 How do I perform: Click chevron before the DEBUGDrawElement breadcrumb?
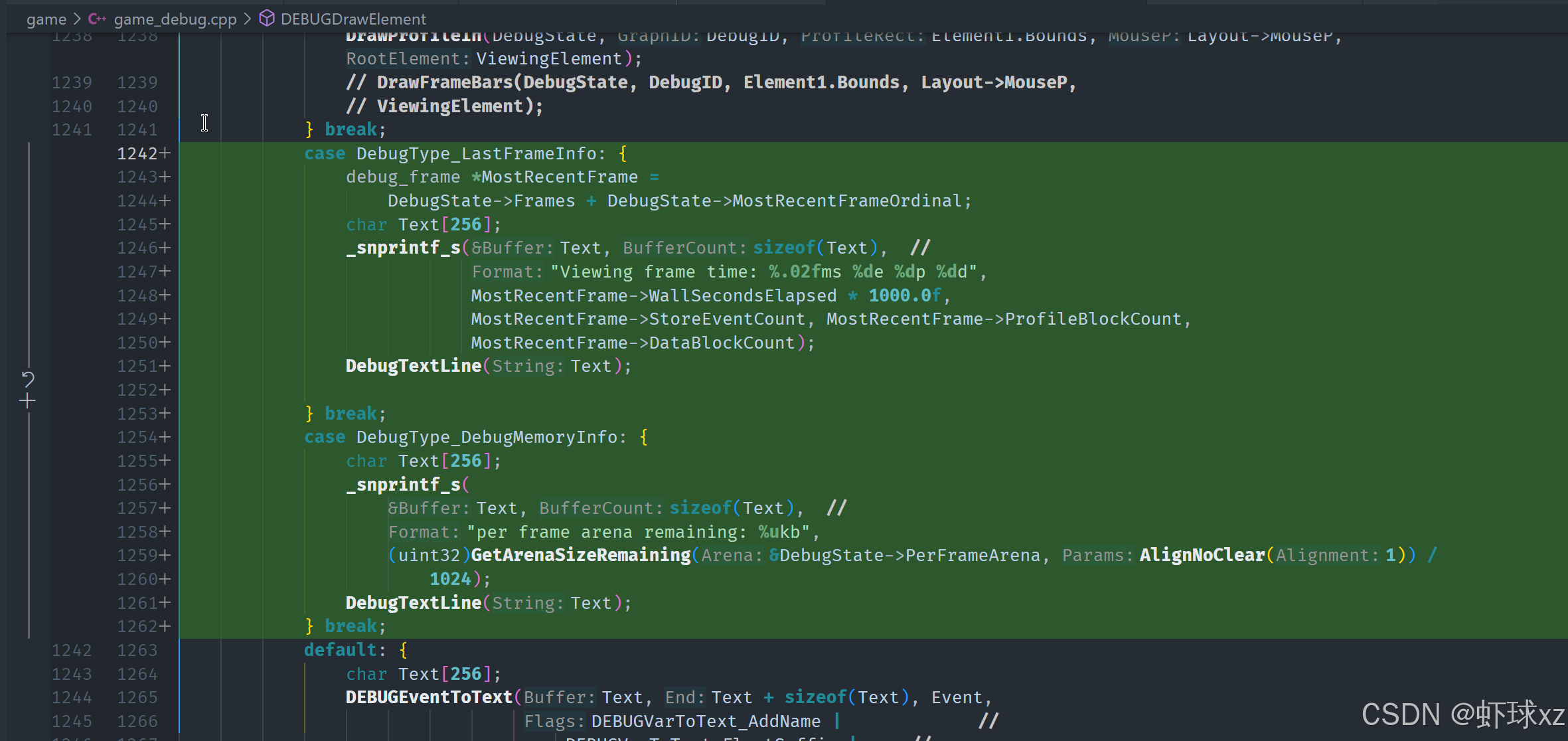coord(248,19)
